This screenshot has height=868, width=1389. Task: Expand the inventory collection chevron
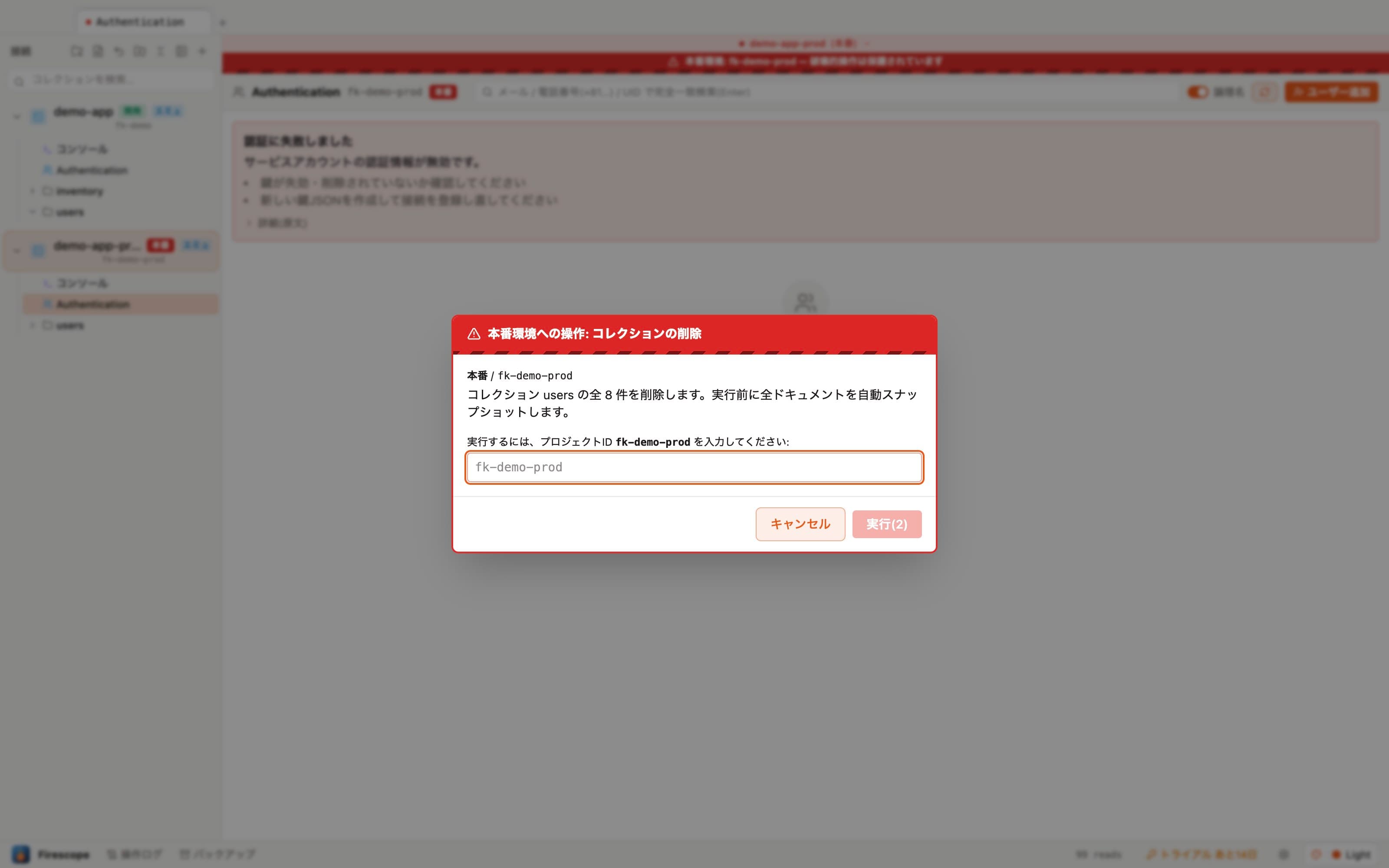point(32,191)
